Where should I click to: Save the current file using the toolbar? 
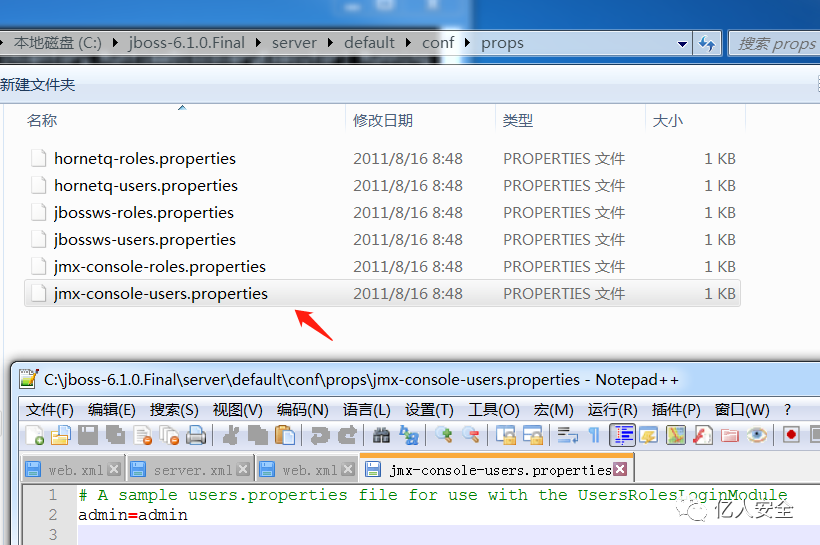tap(88, 435)
